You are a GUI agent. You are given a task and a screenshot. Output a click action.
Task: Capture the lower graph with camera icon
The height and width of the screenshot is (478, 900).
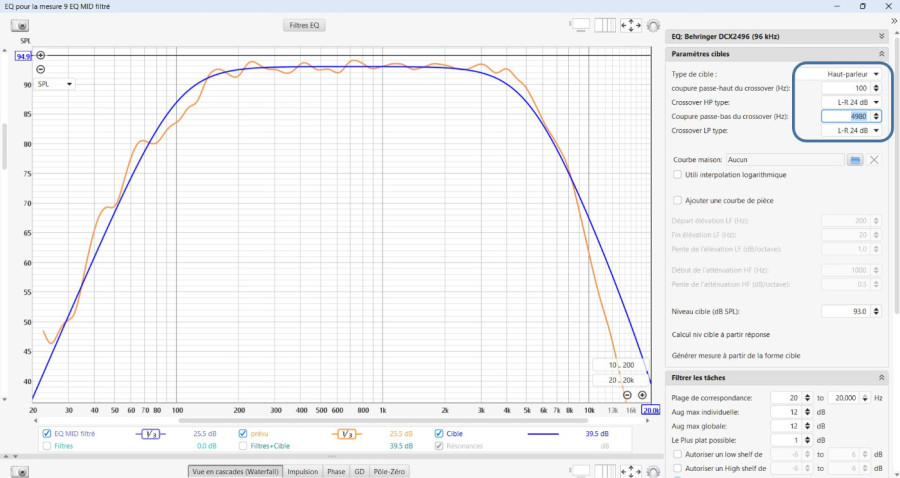(x=20, y=472)
